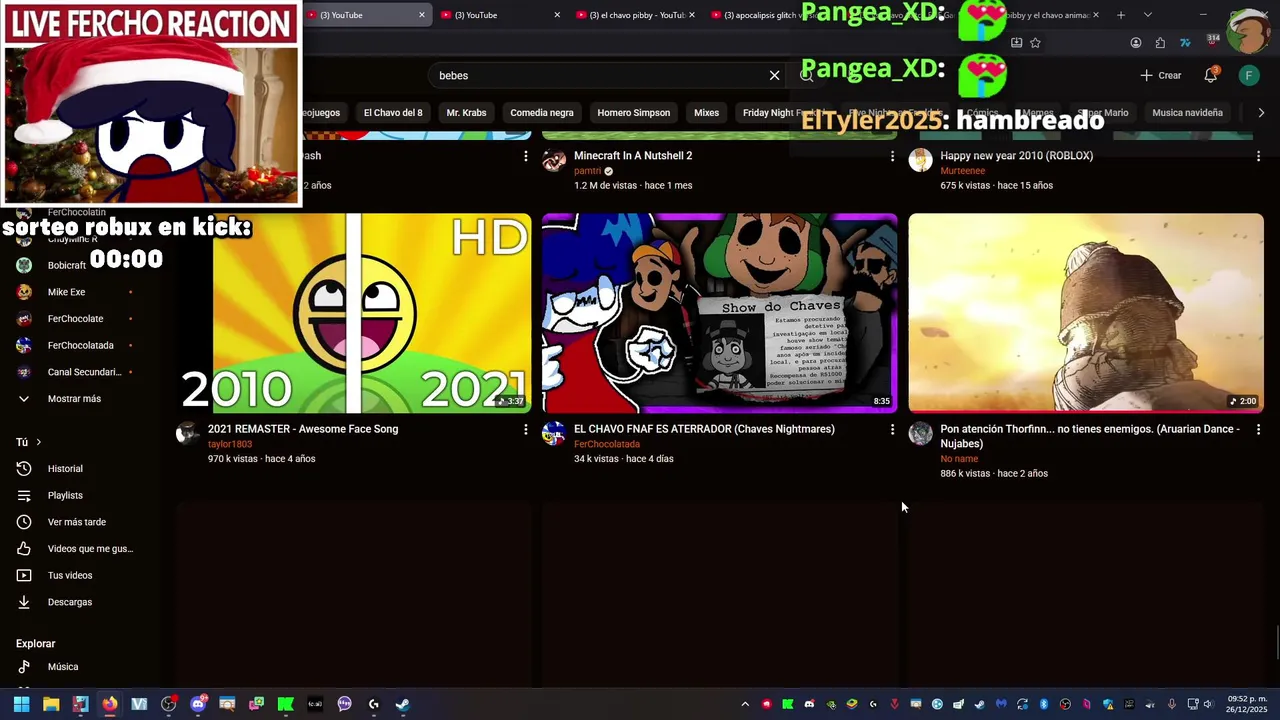Screen dimensions: 1280x720
Task: Open Canal Secundari... subscription channel
Action: [84, 372]
